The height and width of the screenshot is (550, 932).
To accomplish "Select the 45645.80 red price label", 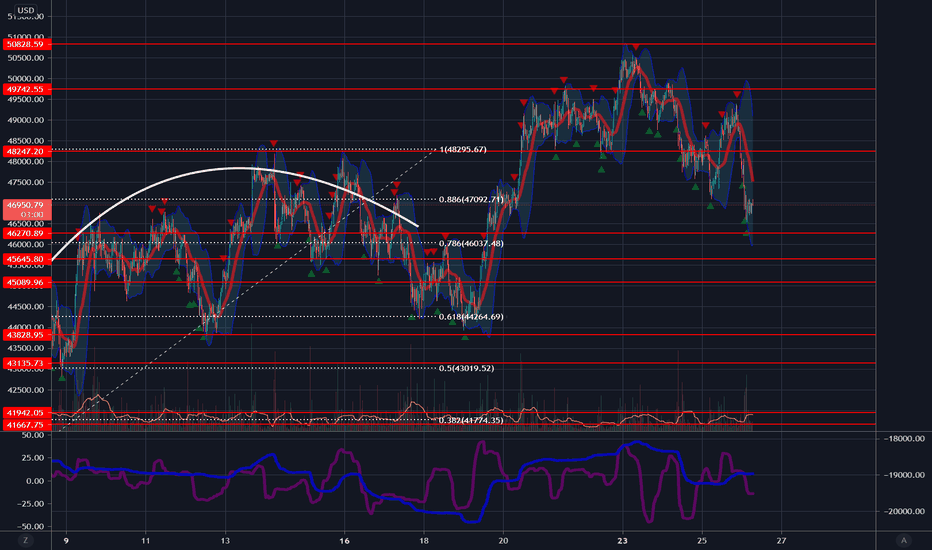I will click(27, 259).
